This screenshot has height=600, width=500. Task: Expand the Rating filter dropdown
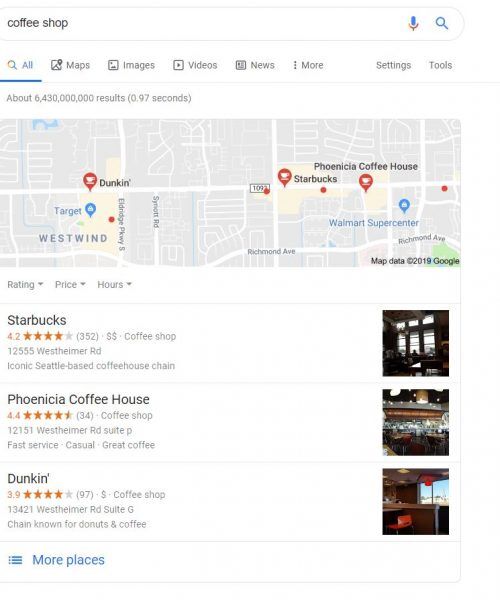click(x=25, y=284)
